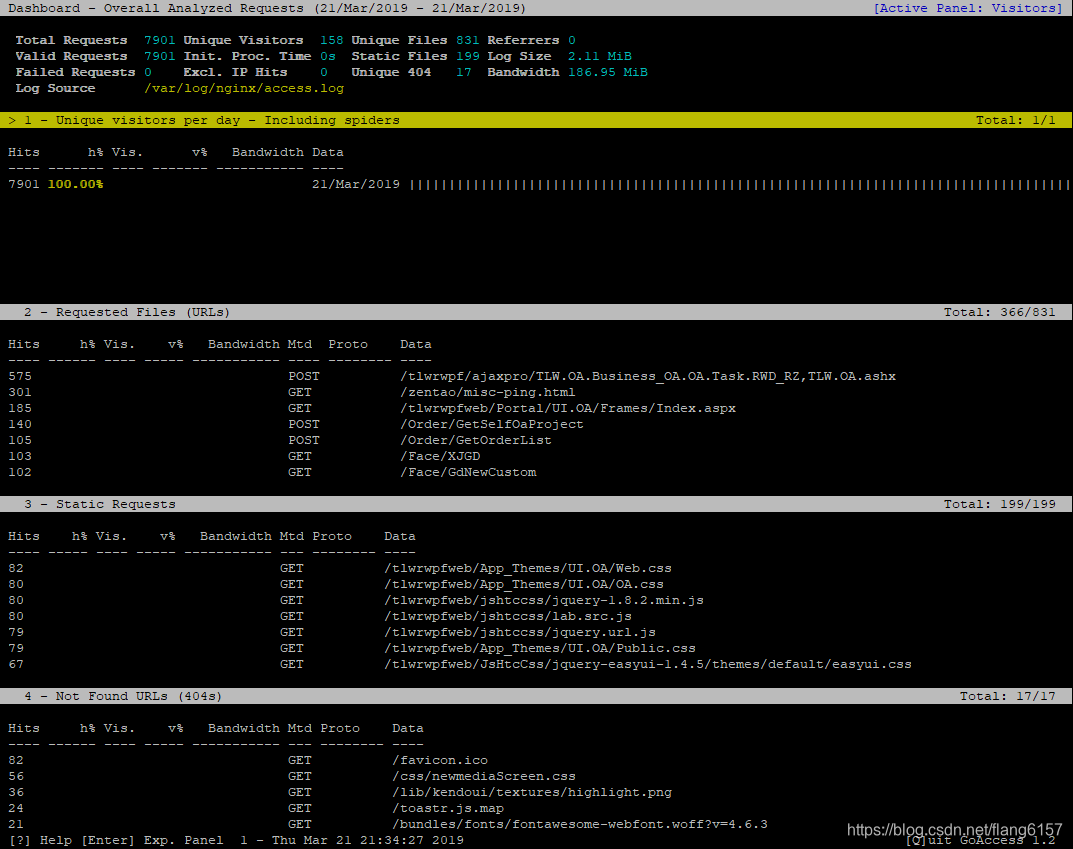Click the Total: 366/831 counter

[1000, 313]
